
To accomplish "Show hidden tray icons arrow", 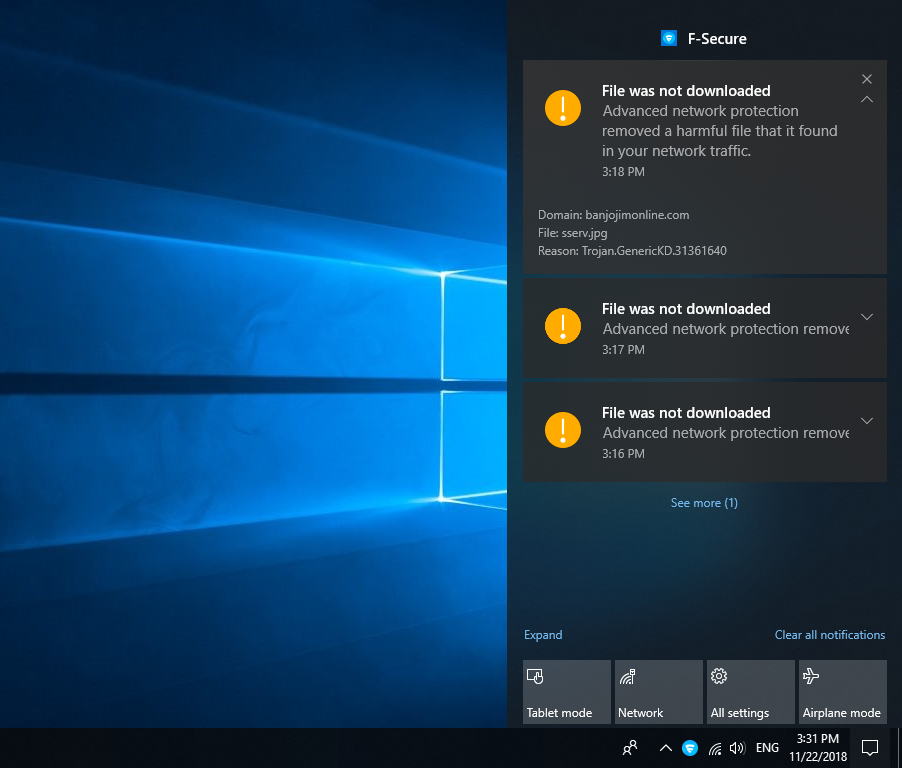I will [665, 747].
